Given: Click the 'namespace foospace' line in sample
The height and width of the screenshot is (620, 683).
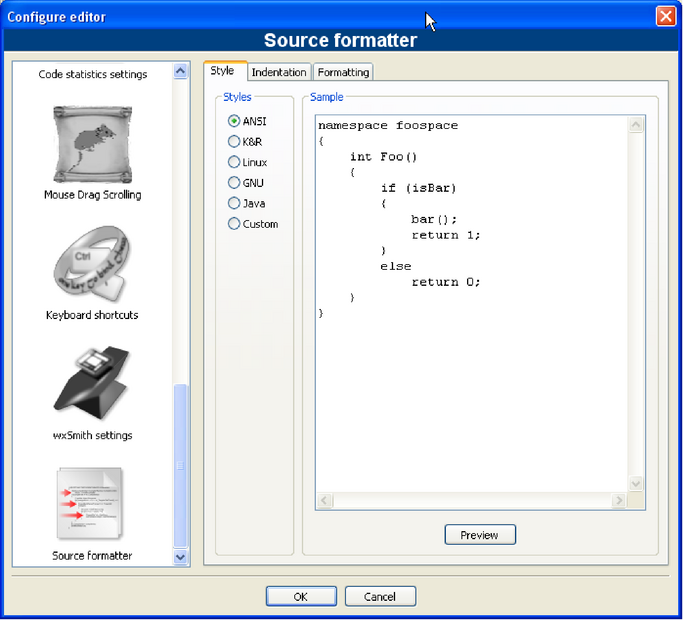Looking at the screenshot, I should 388,125.
